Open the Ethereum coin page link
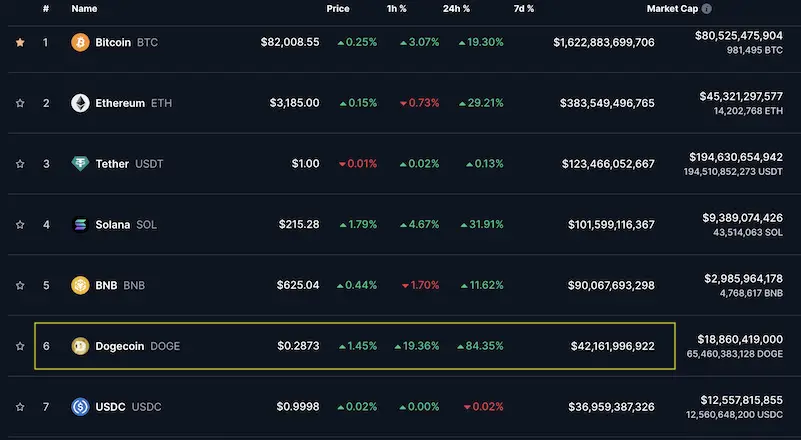The height and width of the screenshot is (440, 801). click(120, 103)
